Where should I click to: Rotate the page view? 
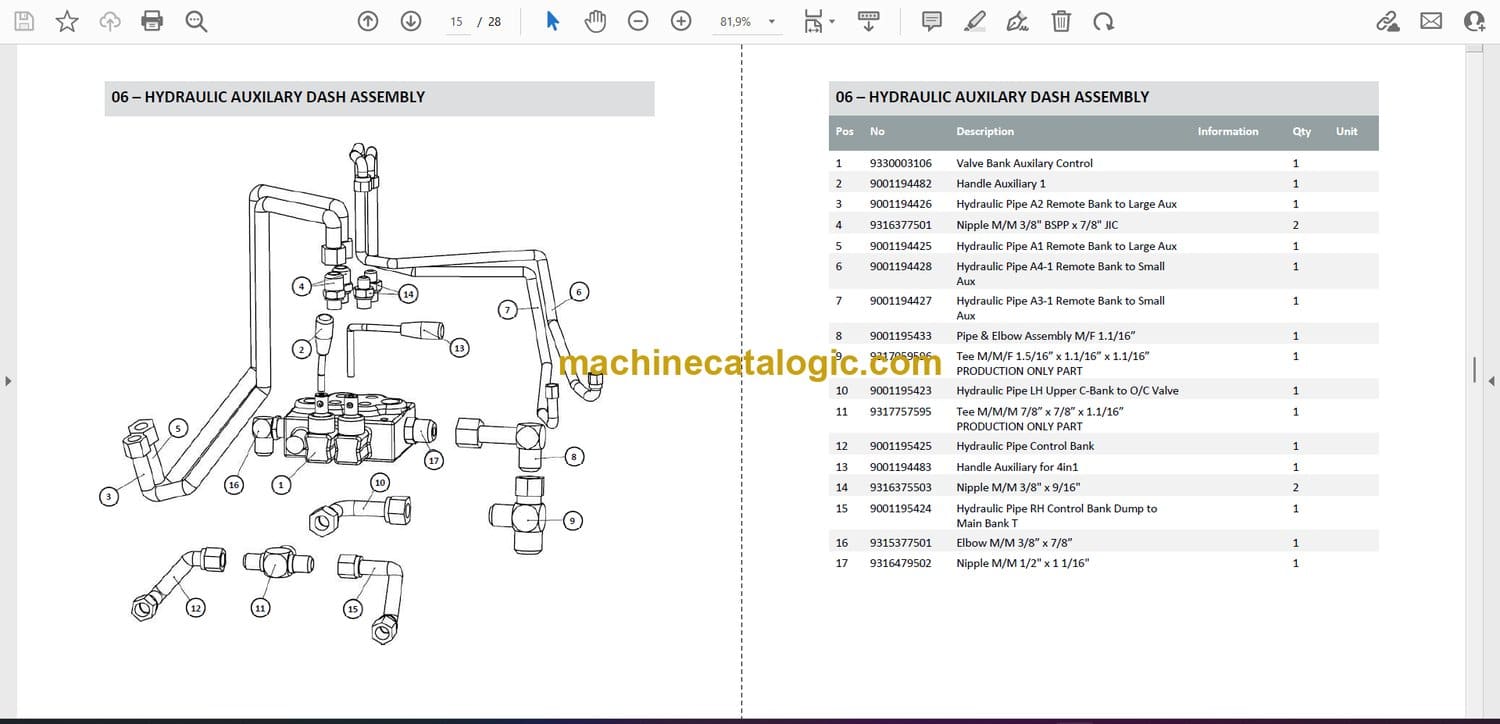coord(1103,21)
